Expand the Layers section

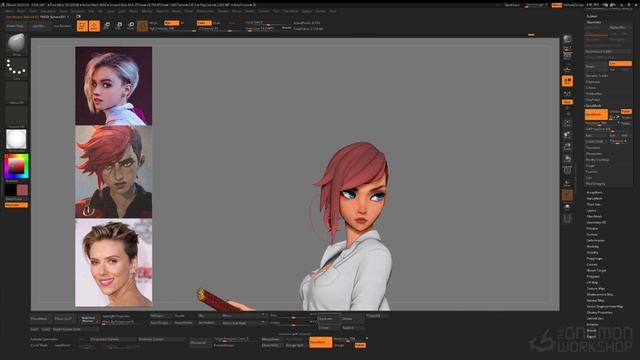tap(591, 211)
